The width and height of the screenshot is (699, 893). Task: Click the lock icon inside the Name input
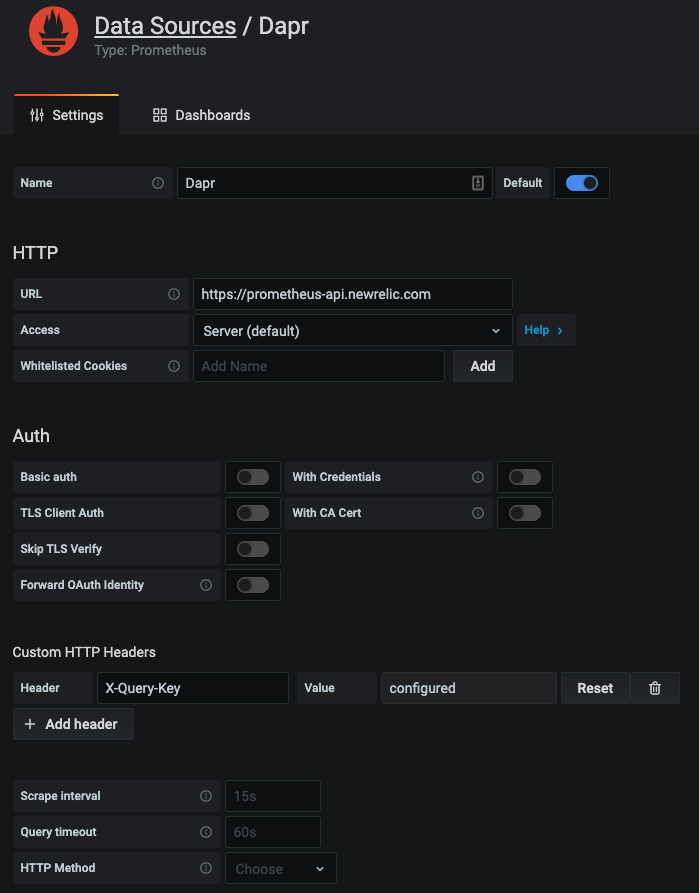pyautogui.click(x=477, y=183)
